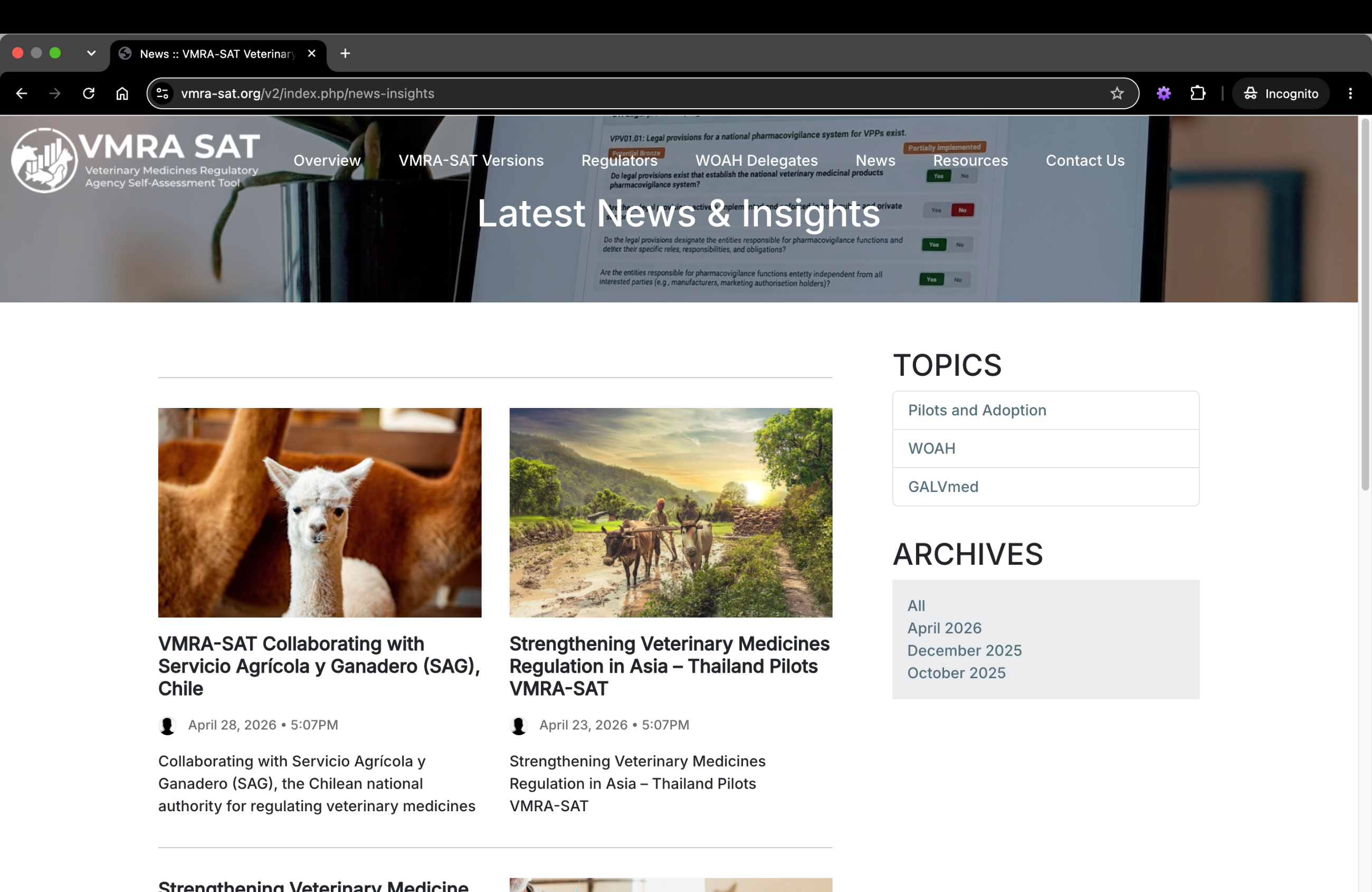This screenshot has height=892, width=1372.
Task: Filter by WOAH topic
Action: (1045, 448)
